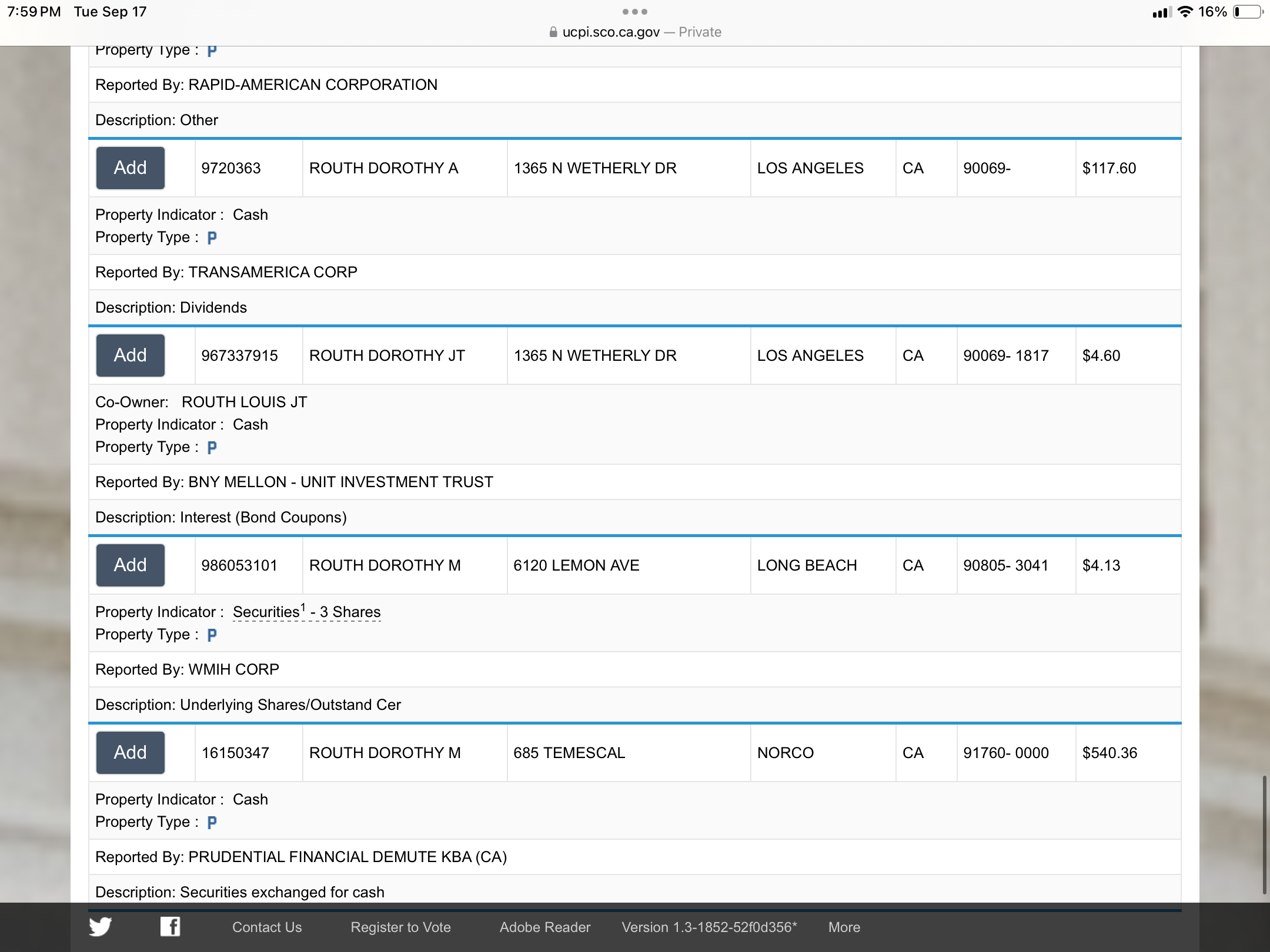This screenshot has height=952, width=1270.
Task: Select owner name ROUTH DOROTHY A
Action: (x=384, y=168)
